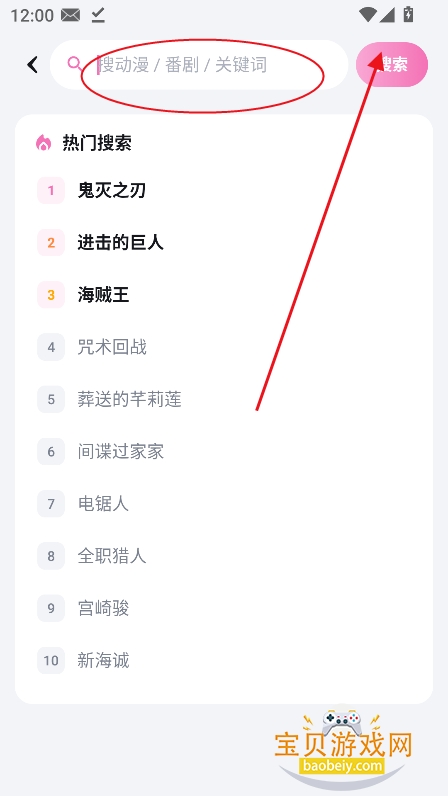Open 咒术回战 search suggestion

pos(112,347)
